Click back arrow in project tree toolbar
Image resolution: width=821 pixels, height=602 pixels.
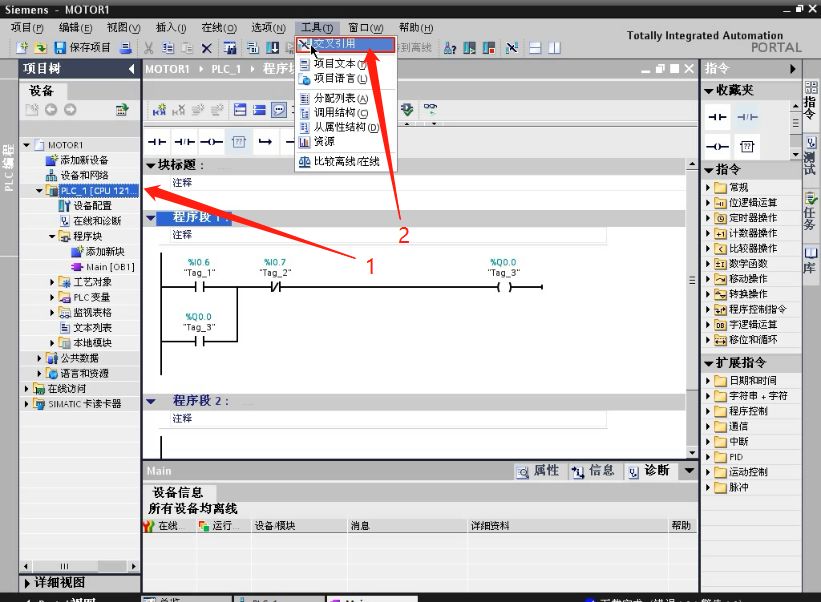[x=51, y=109]
